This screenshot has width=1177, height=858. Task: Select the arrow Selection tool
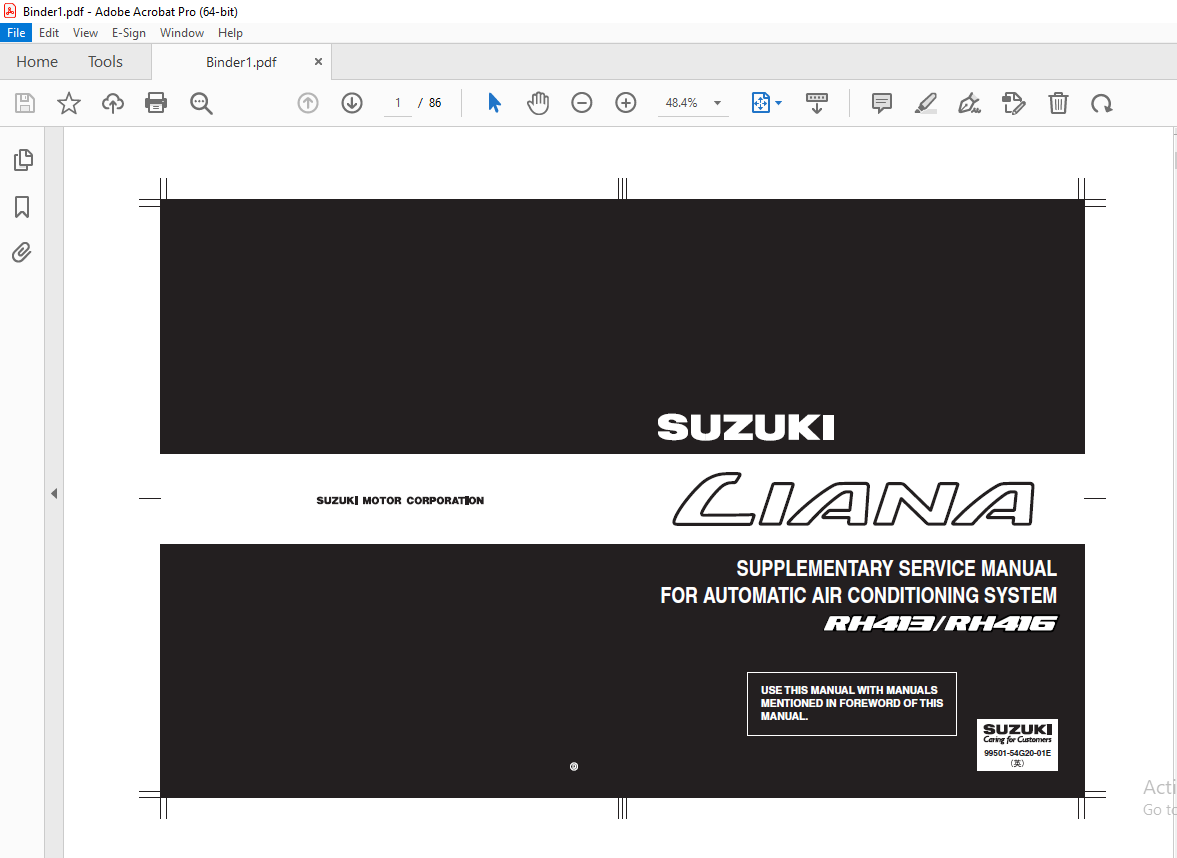tap(494, 103)
